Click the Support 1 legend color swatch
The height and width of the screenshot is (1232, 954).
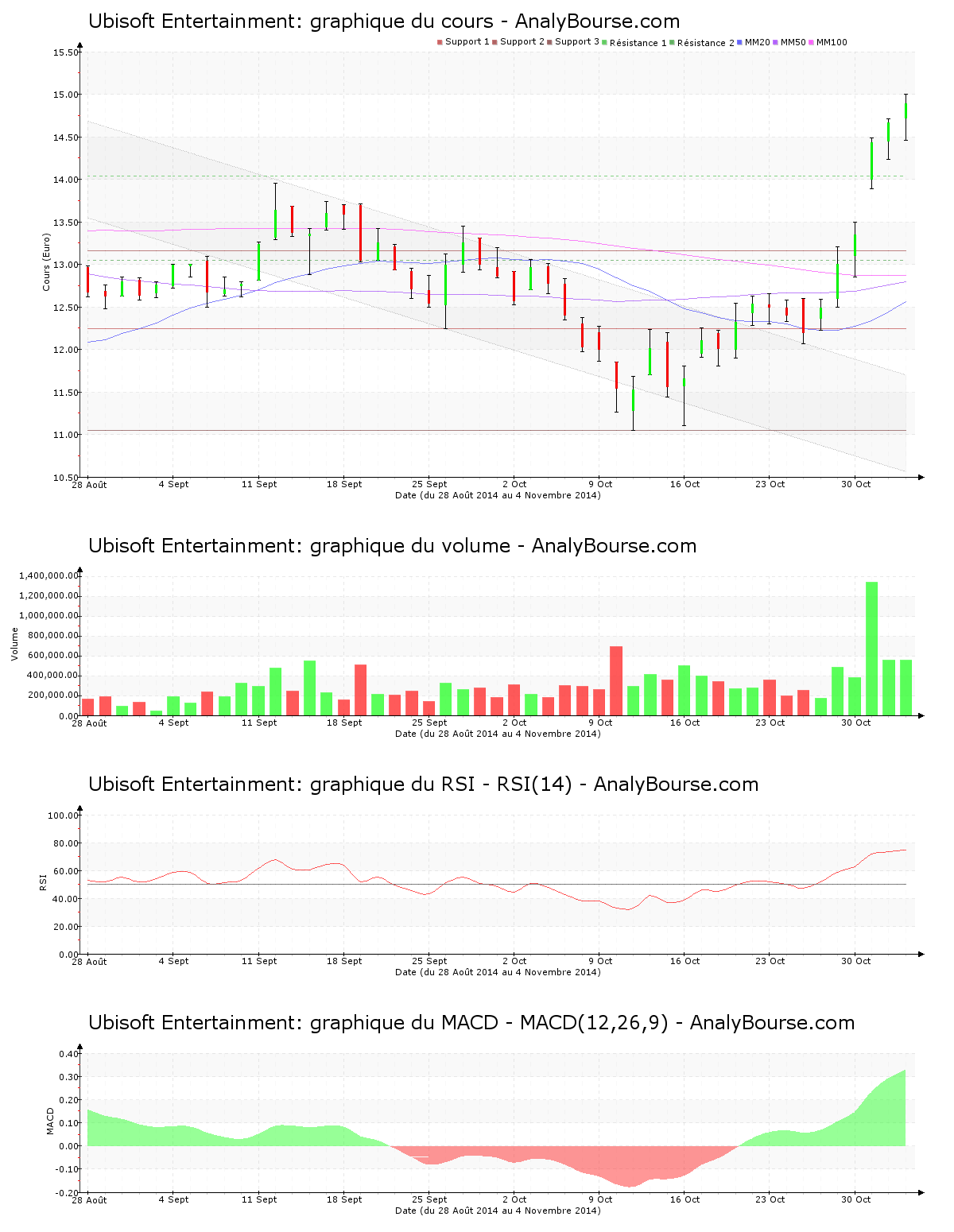point(440,42)
